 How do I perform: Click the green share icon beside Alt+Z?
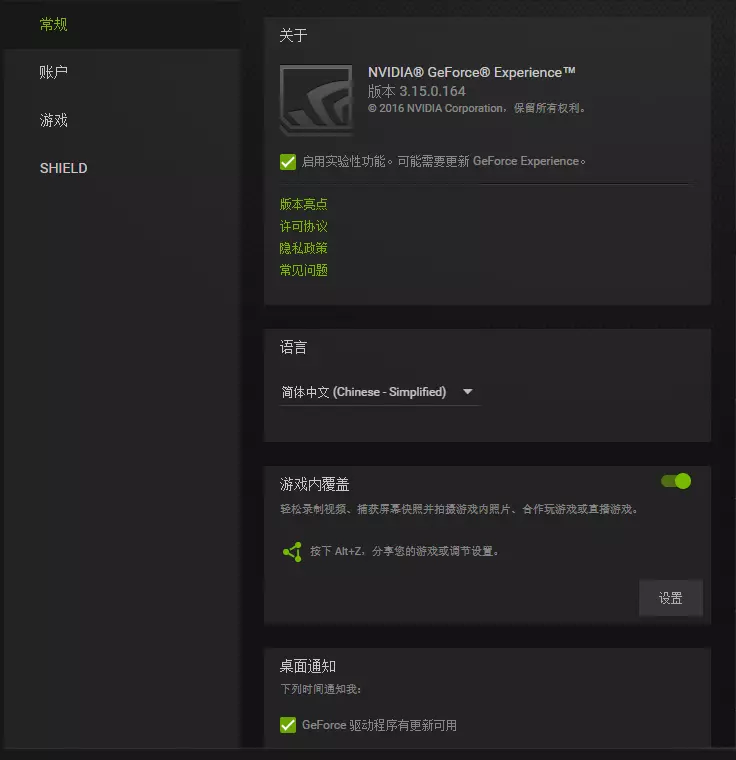pos(292,552)
